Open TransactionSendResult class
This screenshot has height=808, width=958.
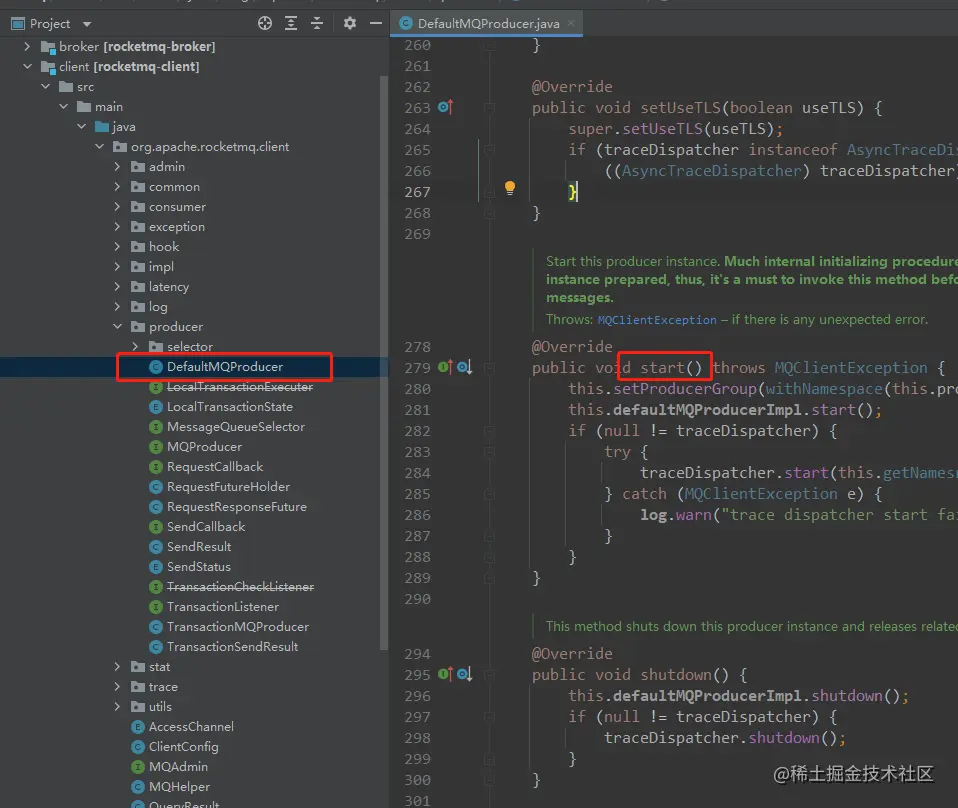(x=224, y=647)
